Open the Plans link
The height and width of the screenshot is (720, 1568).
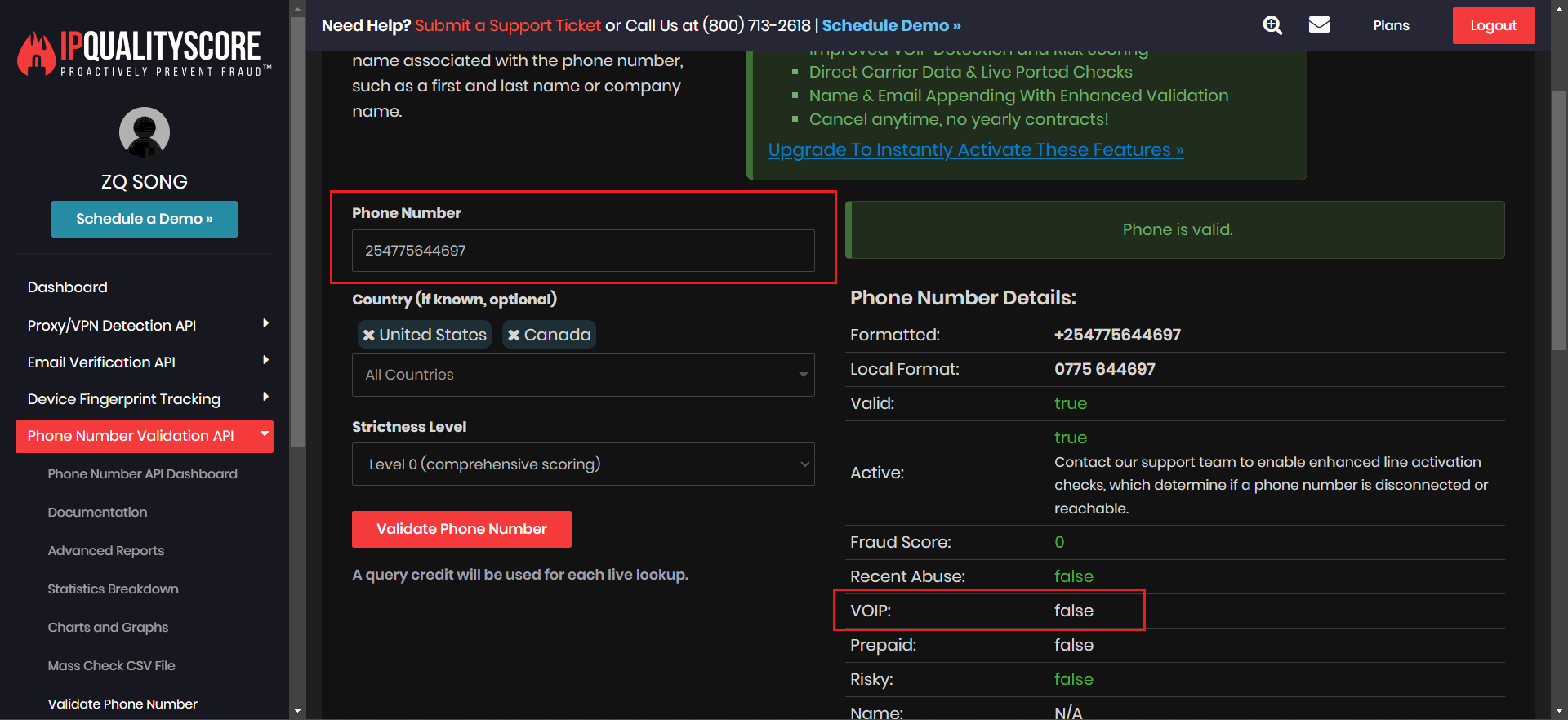tap(1392, 25)
